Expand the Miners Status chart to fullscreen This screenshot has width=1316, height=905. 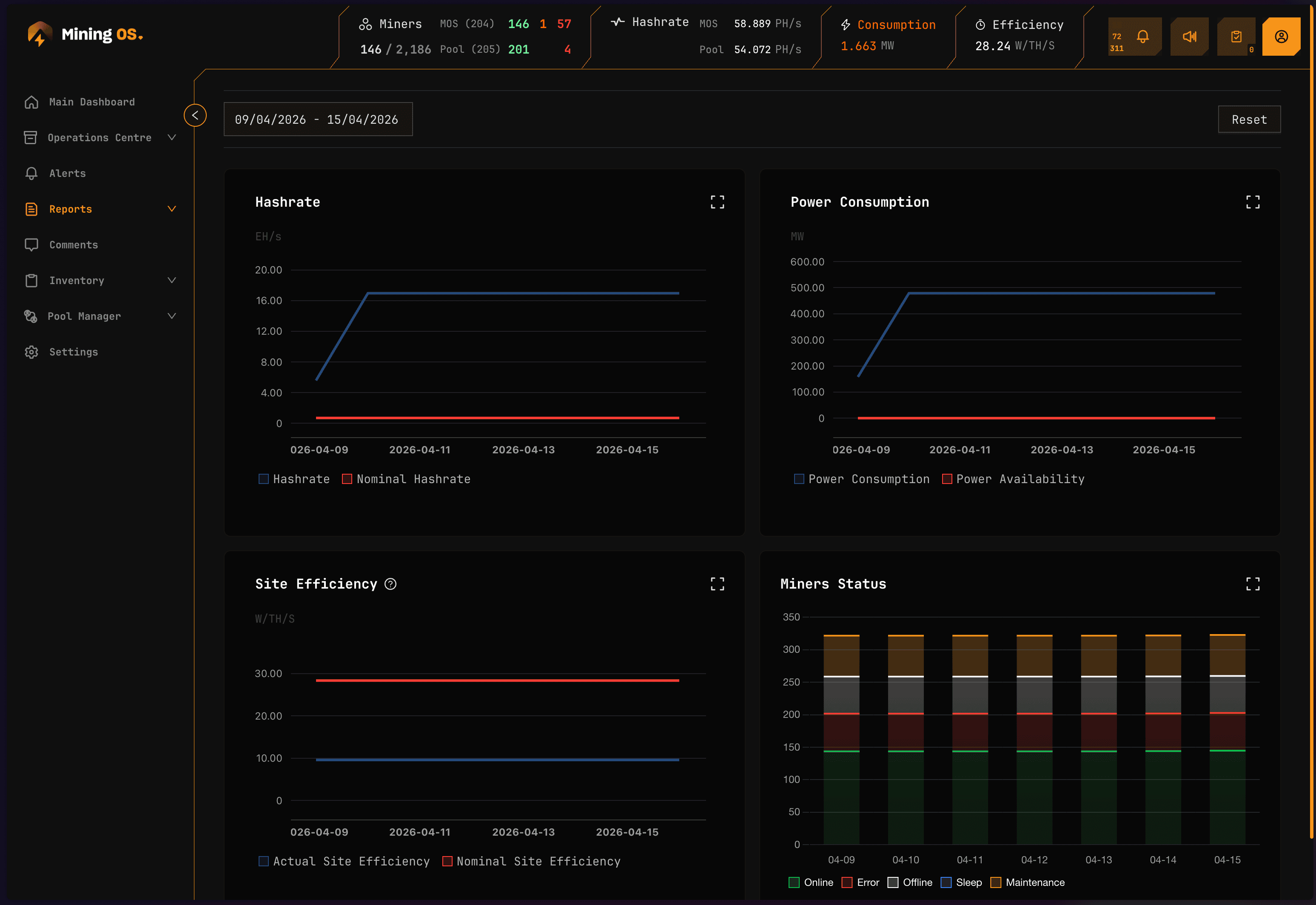1253,583
